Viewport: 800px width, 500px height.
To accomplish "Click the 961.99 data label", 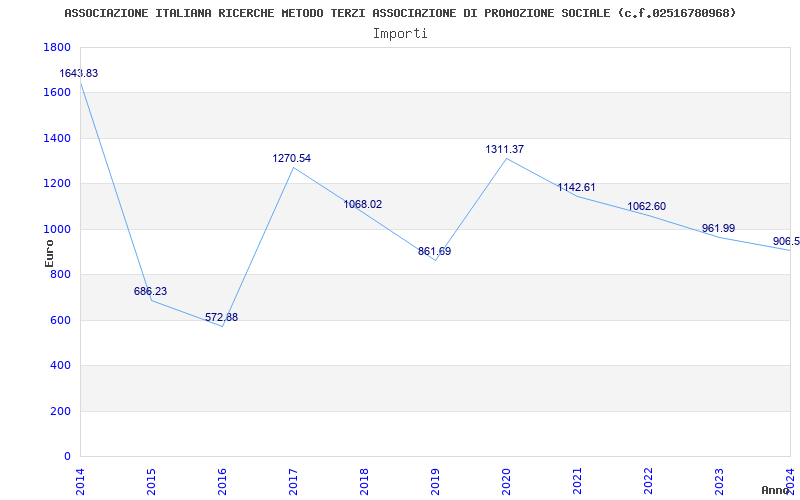I will click(x=718, y=229).
